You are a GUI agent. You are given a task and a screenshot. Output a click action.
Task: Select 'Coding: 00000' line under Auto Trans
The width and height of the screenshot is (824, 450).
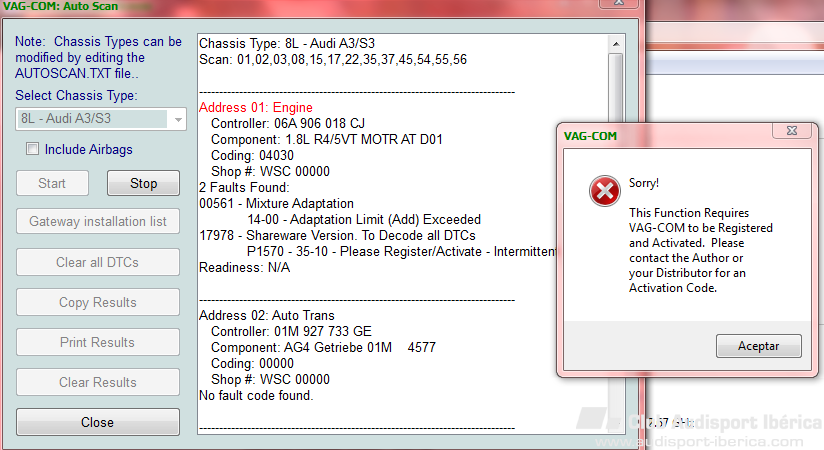point(252,363)
